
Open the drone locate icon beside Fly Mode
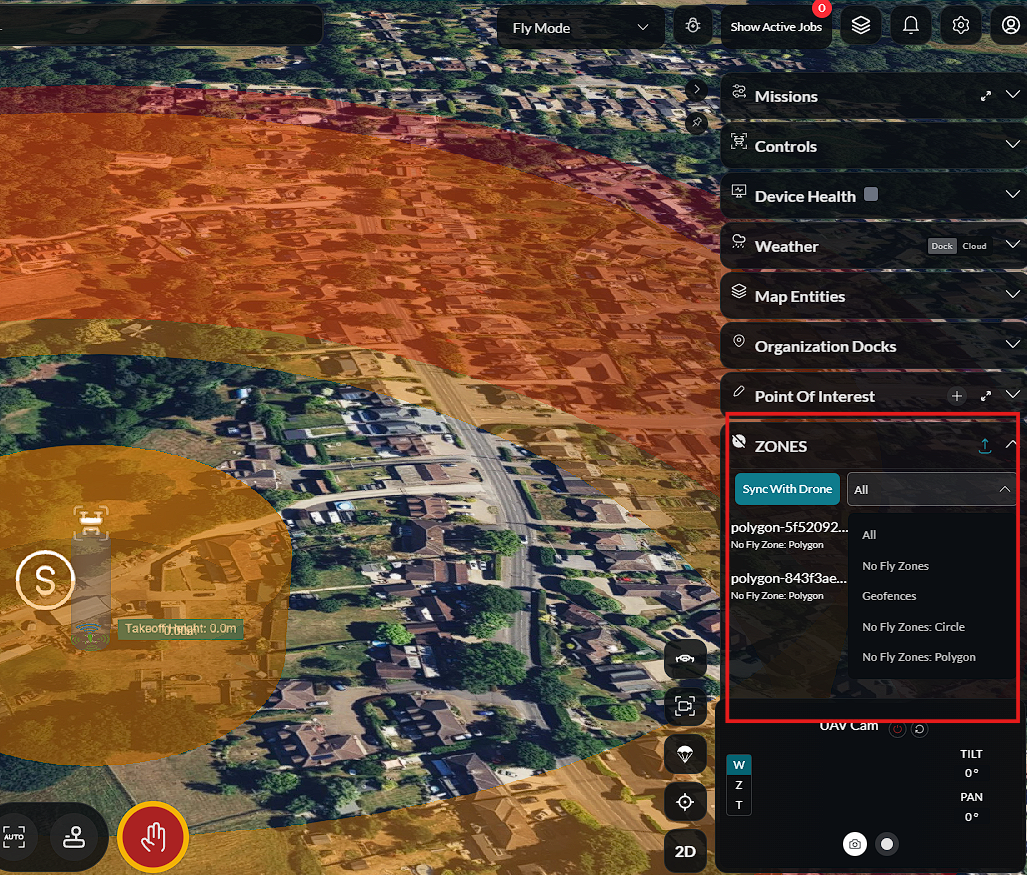[692, 26]
